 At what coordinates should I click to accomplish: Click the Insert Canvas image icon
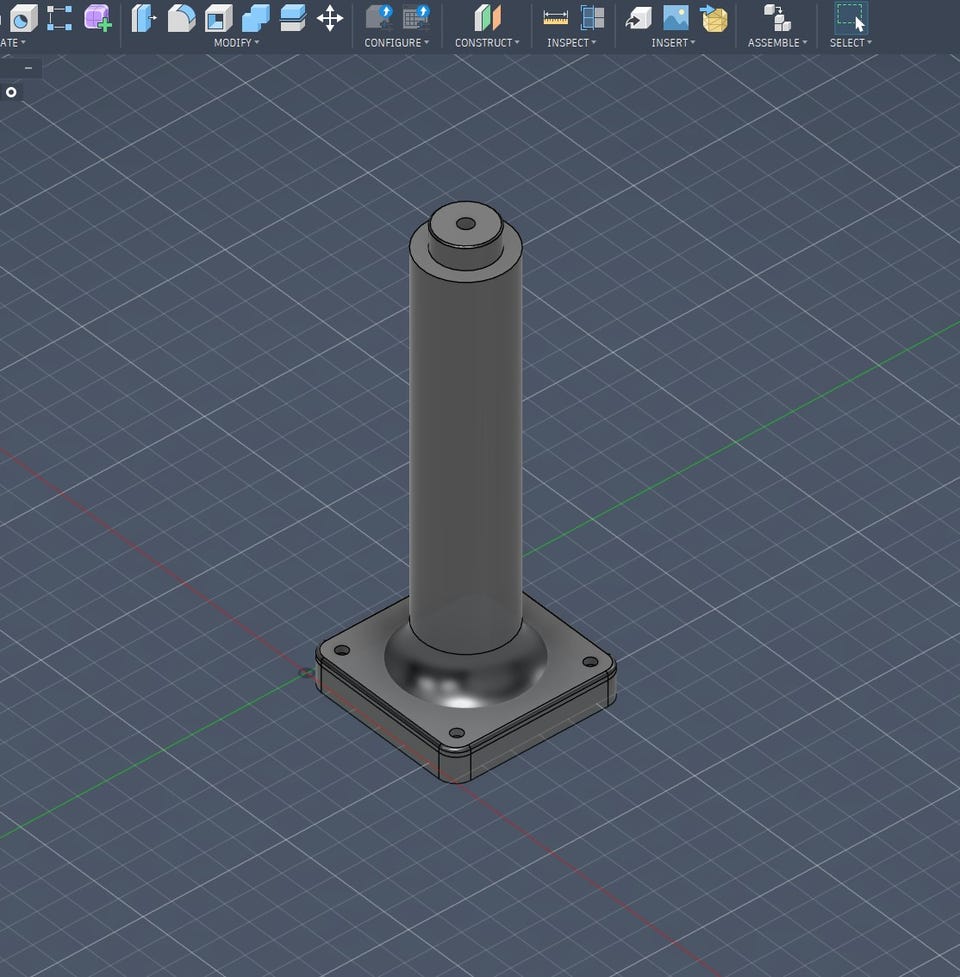point(676,17)
